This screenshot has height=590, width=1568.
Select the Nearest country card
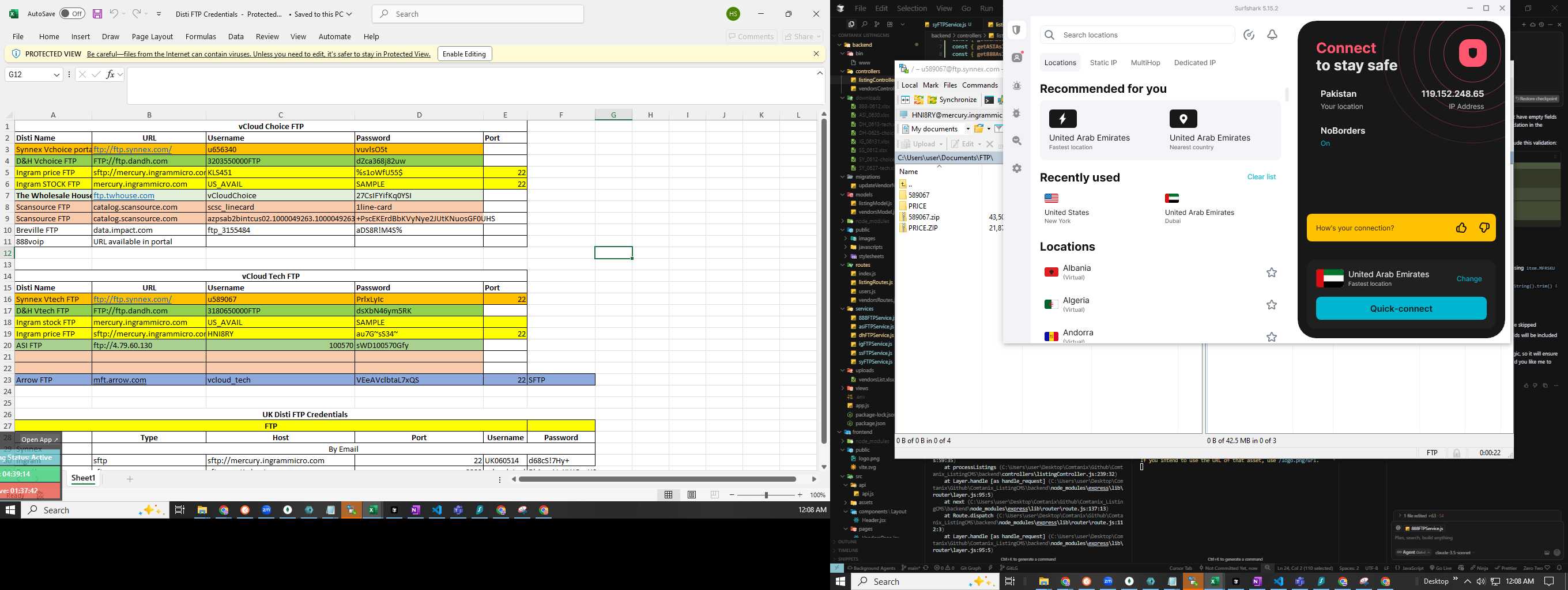[x=1220, y=130]
